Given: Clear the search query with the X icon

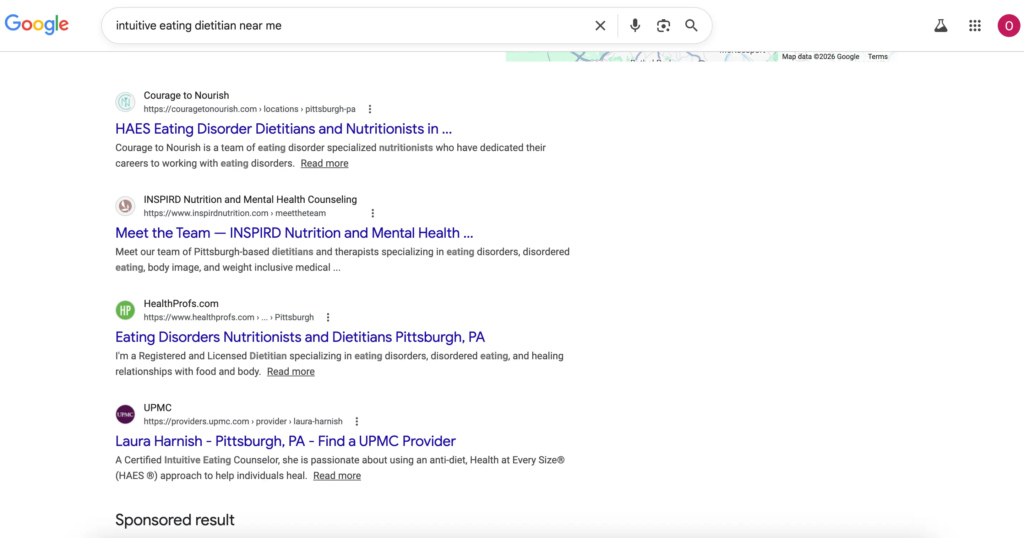Looking at the screenshot, I should pyautogui.click(x=600, y=25).
